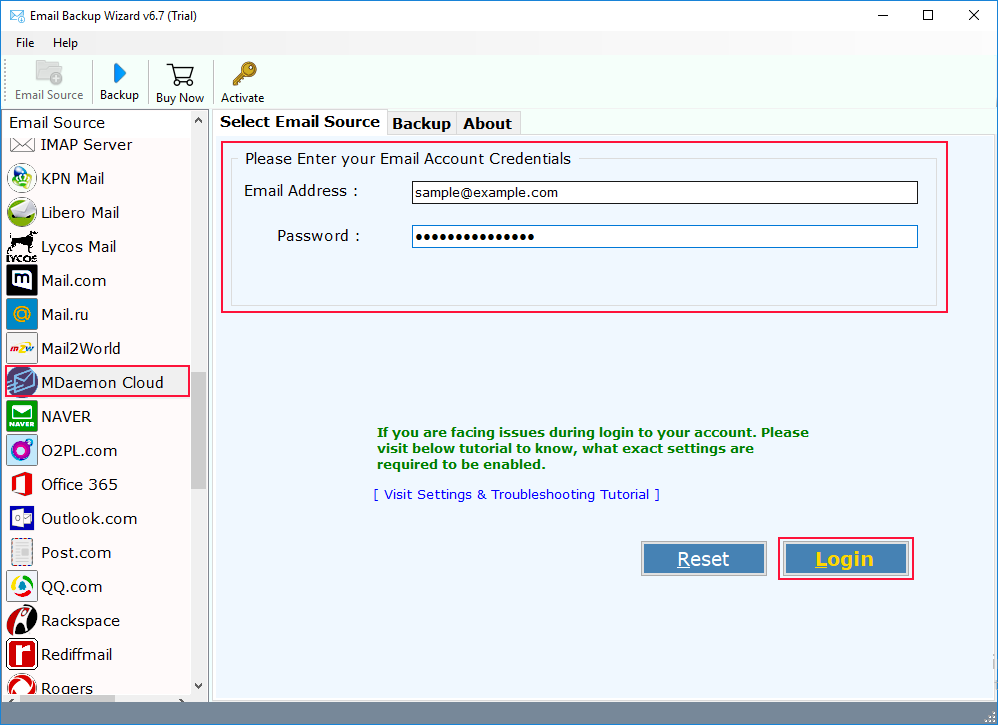998x725 pixels.
Task: Close the Email Backup Wizard window
Action: pos(974,15)
